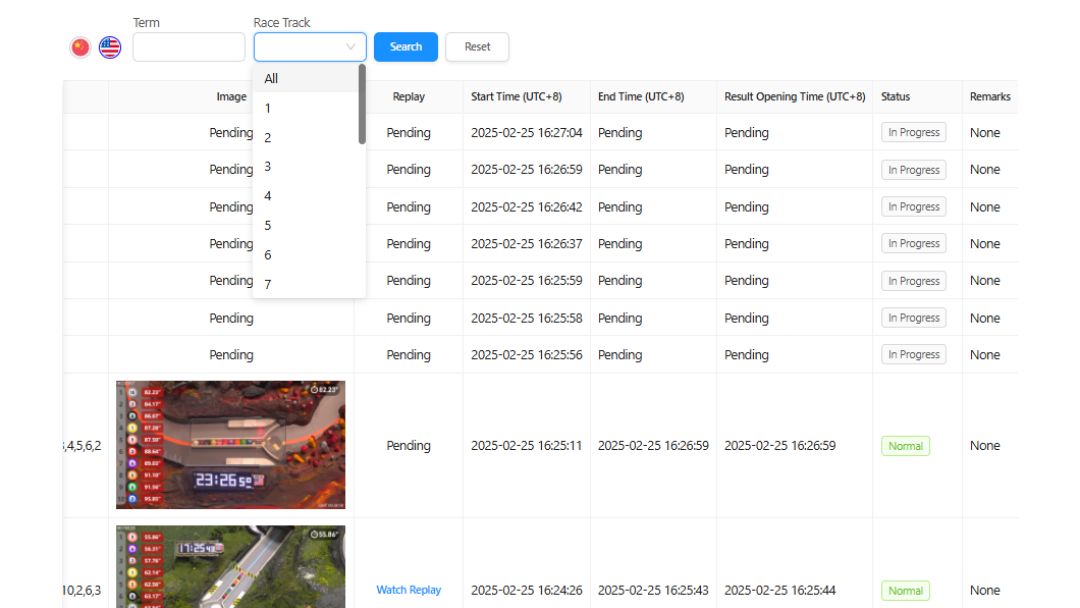Click result text '10,2,6,3' in forest row
This screenshot has width=1080, height=608.
tap(82, 590)
